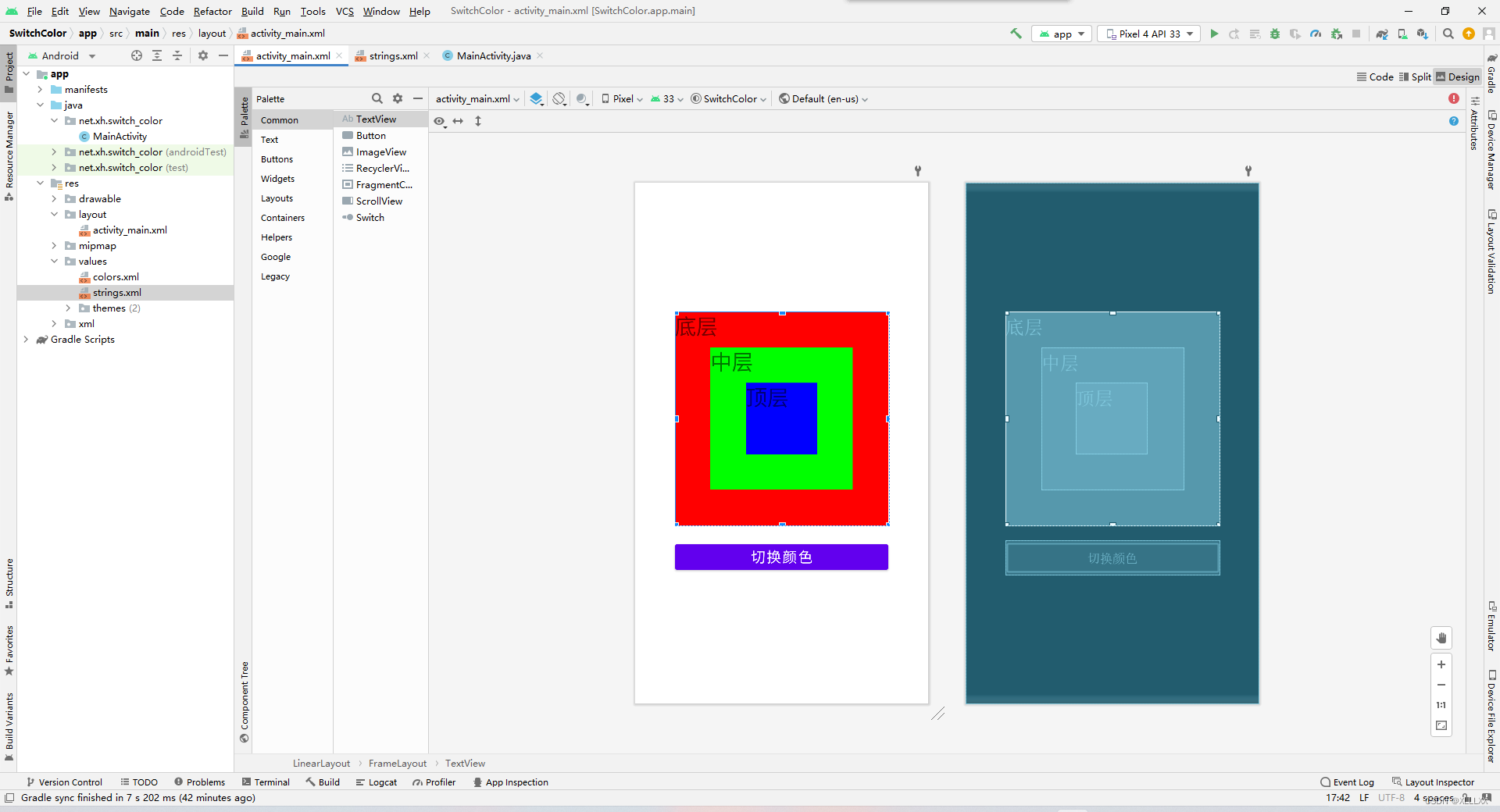Open the Terminal tool tab
This screenshot has height=812, width=1500.
266,782
